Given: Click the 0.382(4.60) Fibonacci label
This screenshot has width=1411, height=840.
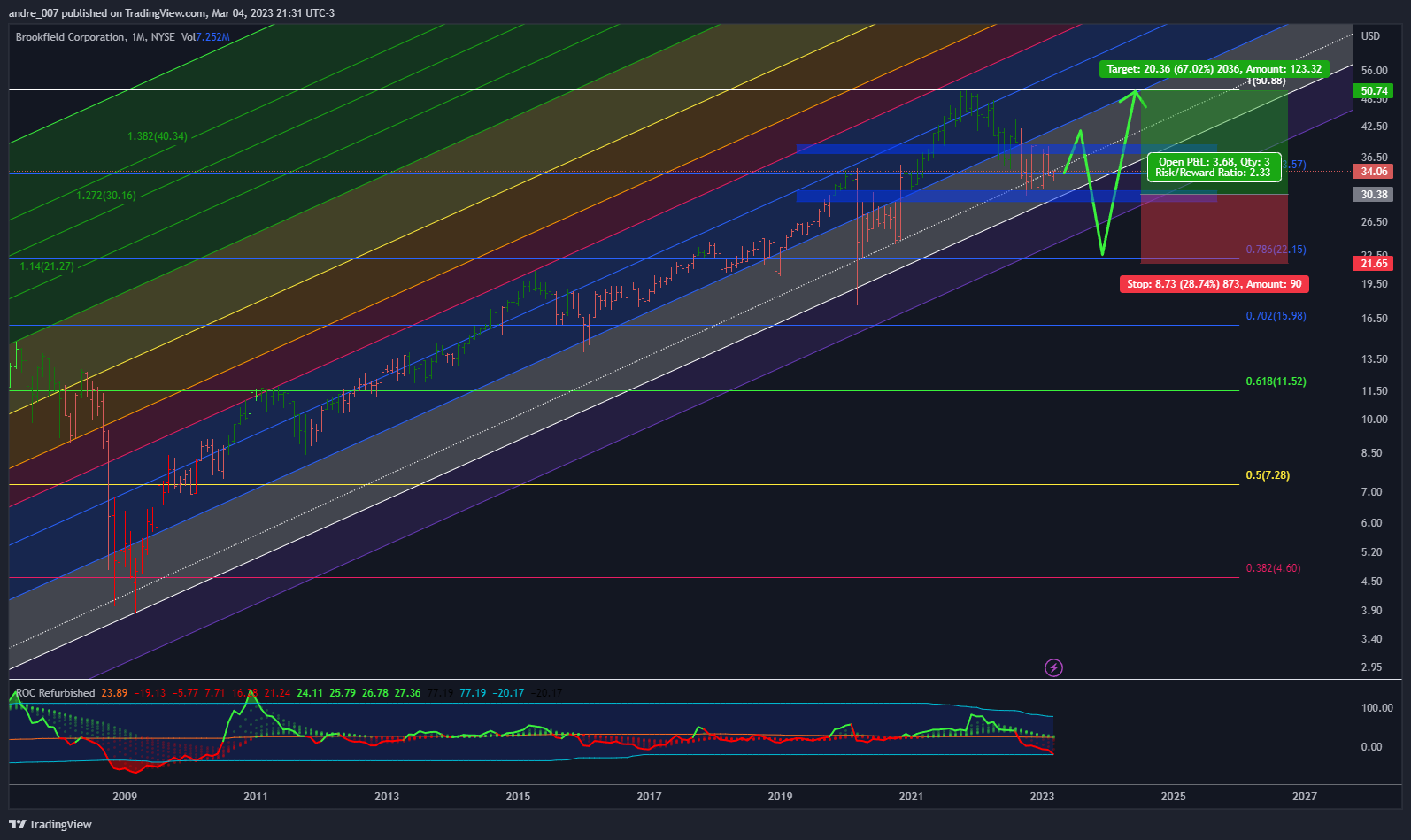Looking at the screenshot, I should (1273, 568).
